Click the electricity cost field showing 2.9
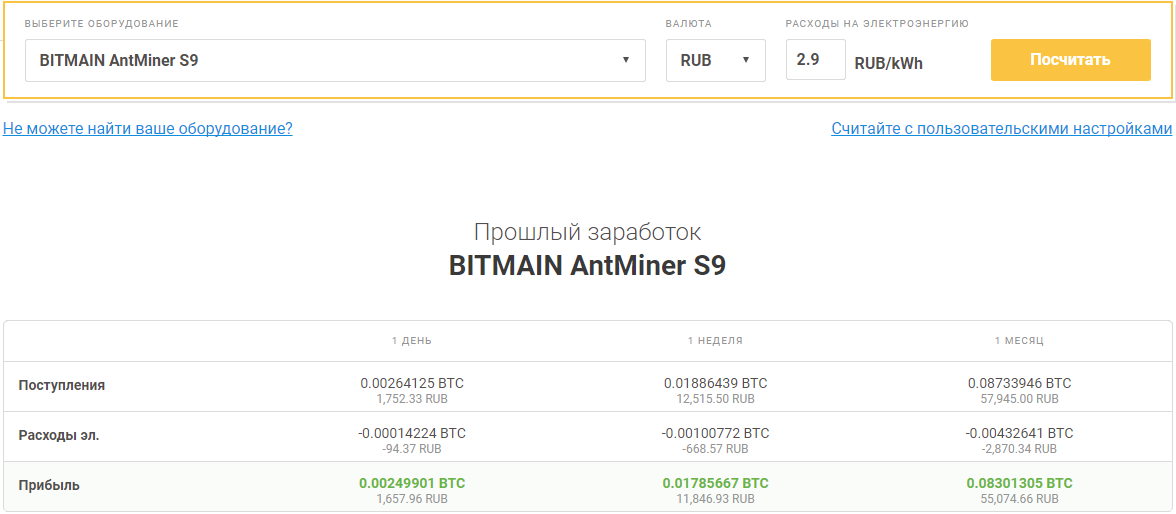The image size is (1176, 514). click(x=814, y=60)
